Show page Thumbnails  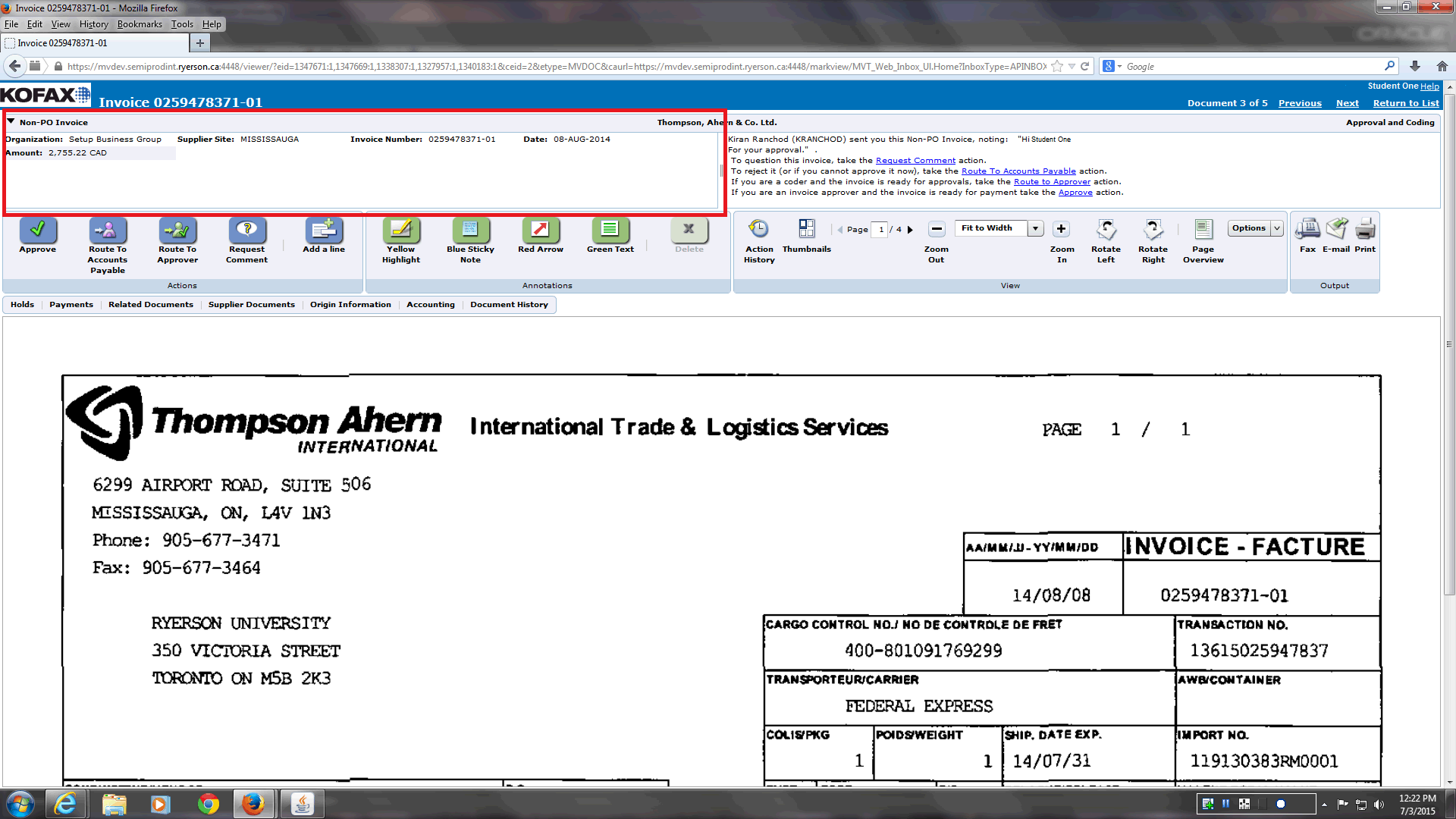(806, 230)
